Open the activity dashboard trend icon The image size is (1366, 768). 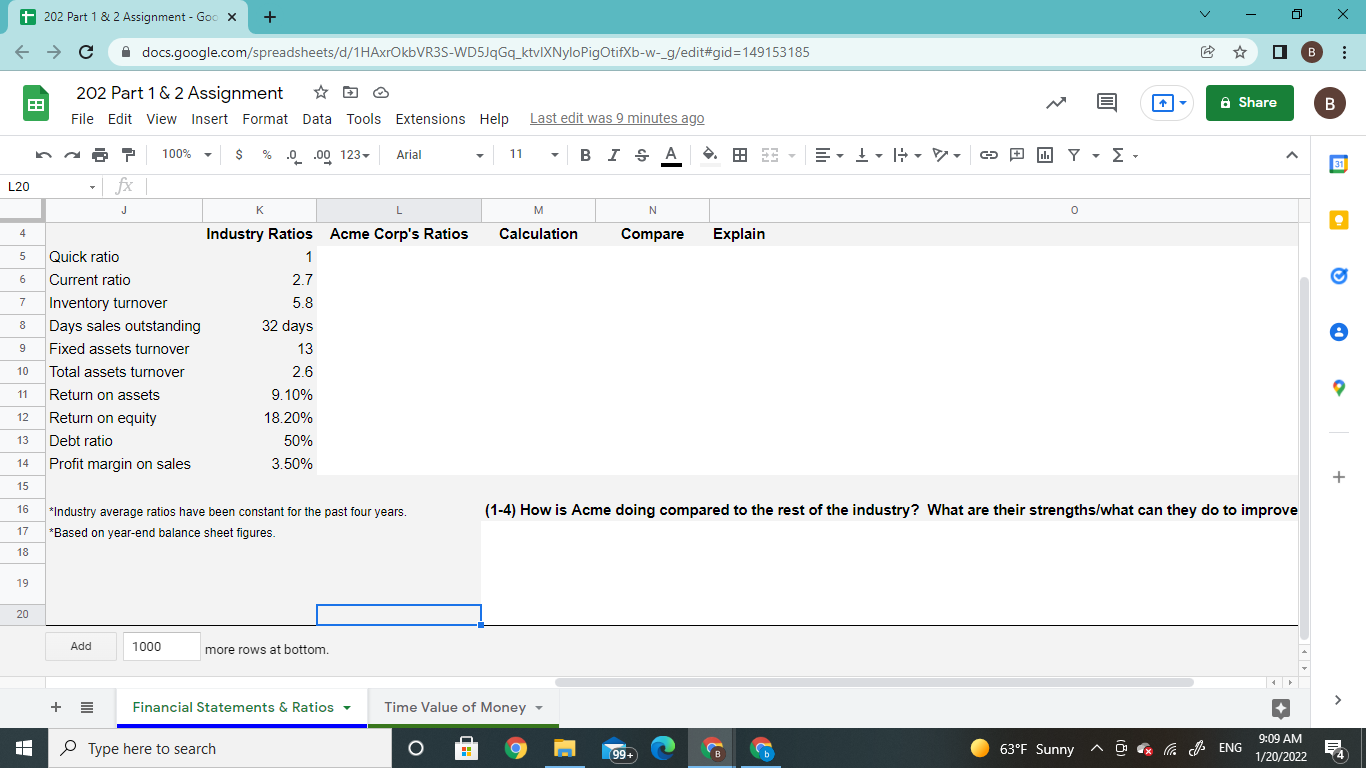pos(1056,102)
